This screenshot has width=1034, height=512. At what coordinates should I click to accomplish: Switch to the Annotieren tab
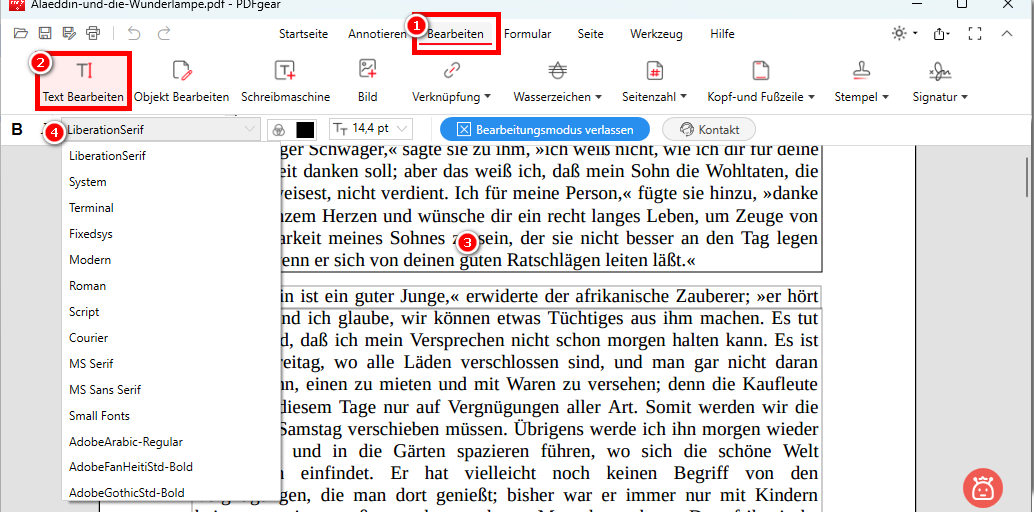click(377, 34)
